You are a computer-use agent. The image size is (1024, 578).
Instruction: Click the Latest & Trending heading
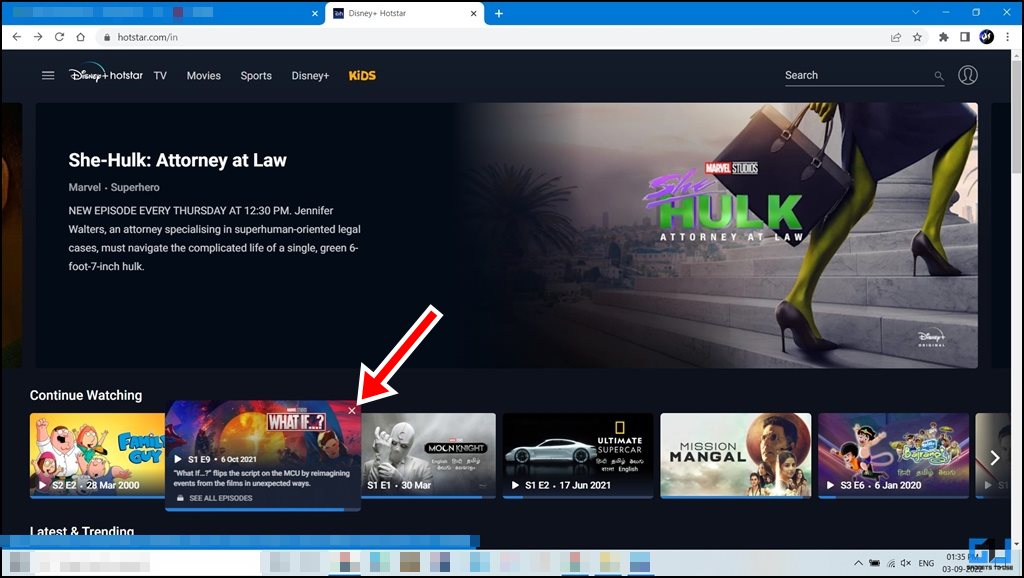click(x=82, y=530)
